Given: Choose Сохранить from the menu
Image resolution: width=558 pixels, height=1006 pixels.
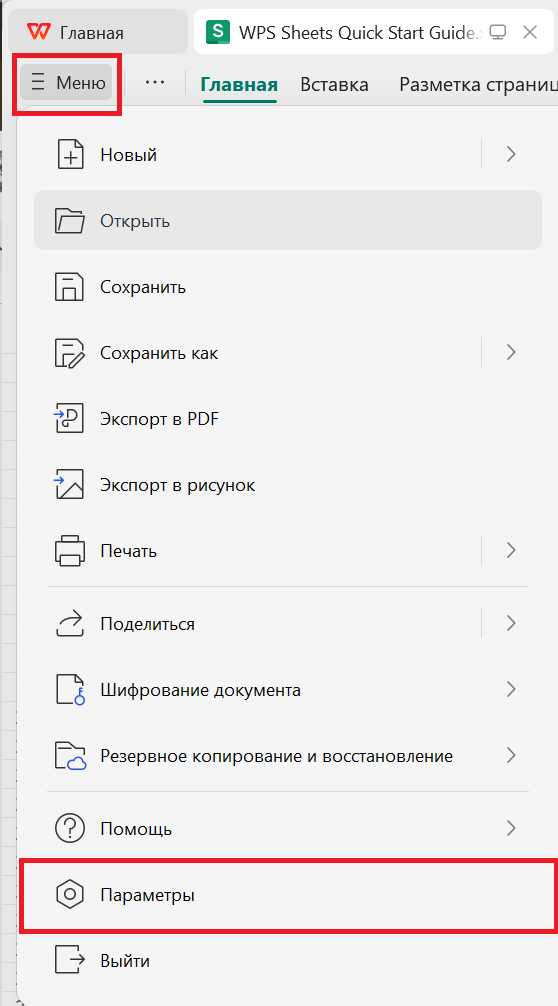Looking at the screenshot, I should coord(288,287).
